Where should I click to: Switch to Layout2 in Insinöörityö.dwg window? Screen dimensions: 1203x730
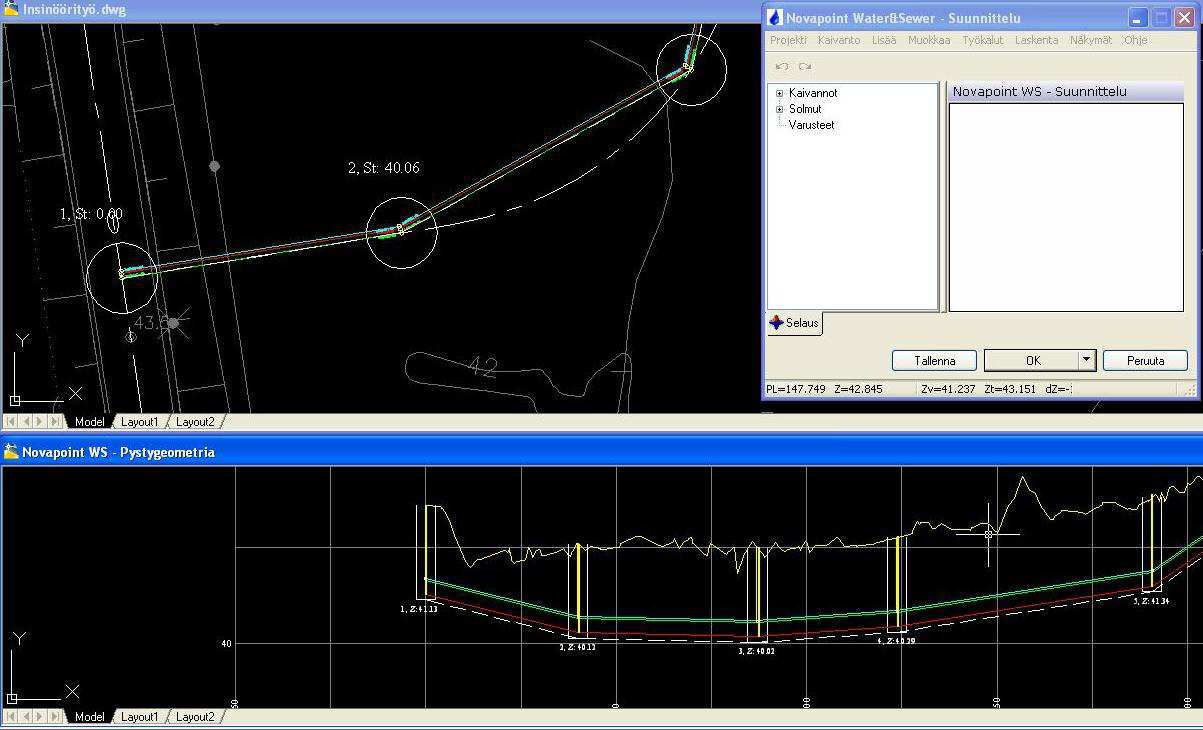coord(195,422)
